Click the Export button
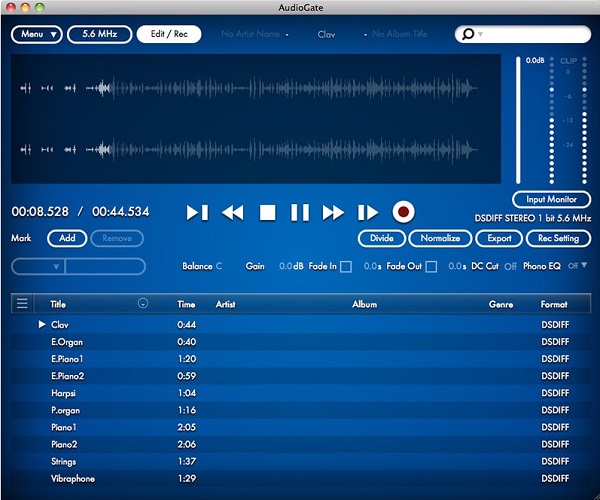 [x=498, y=239]
